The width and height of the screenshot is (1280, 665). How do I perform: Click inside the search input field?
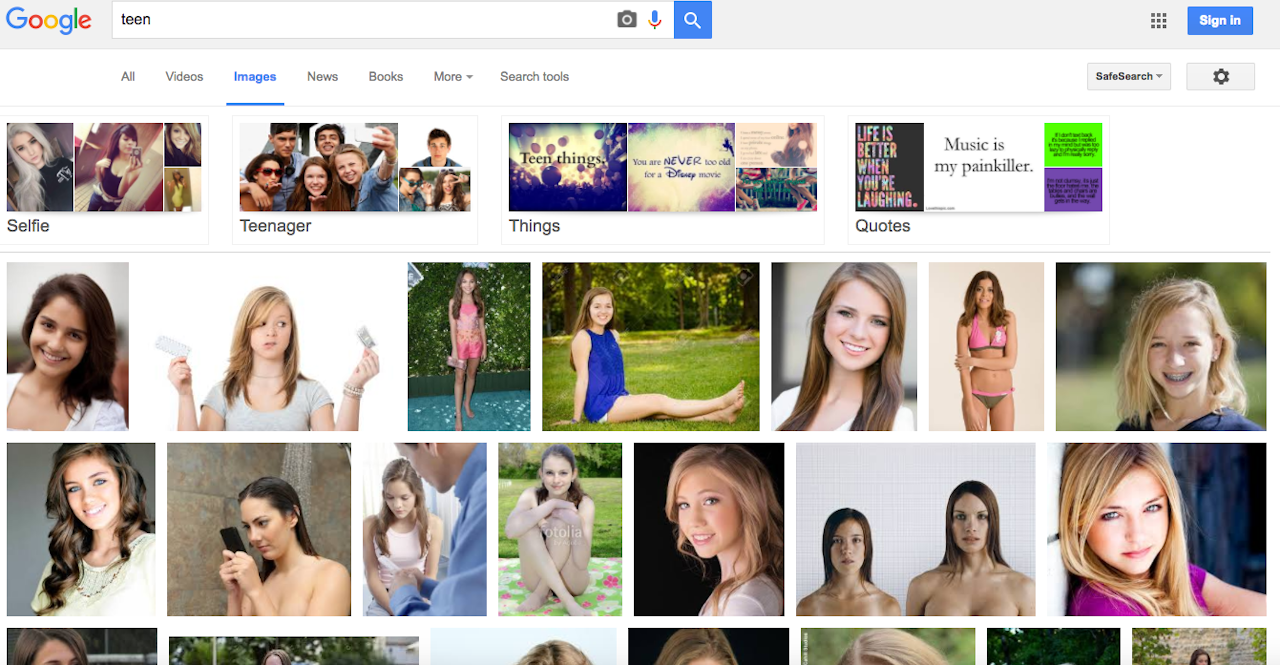point(350,19)
